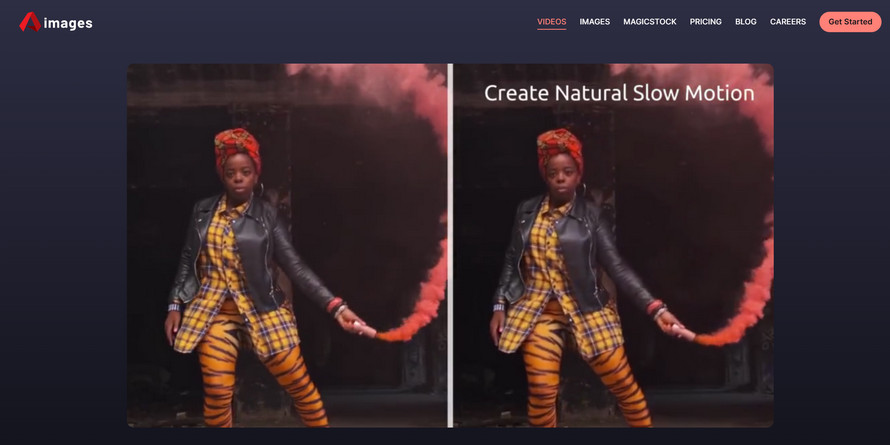Image resolution: width=890 pixels, height=445 pixels.
Task: Go to the IMAGES page
Action: click(x=595, y=22)
